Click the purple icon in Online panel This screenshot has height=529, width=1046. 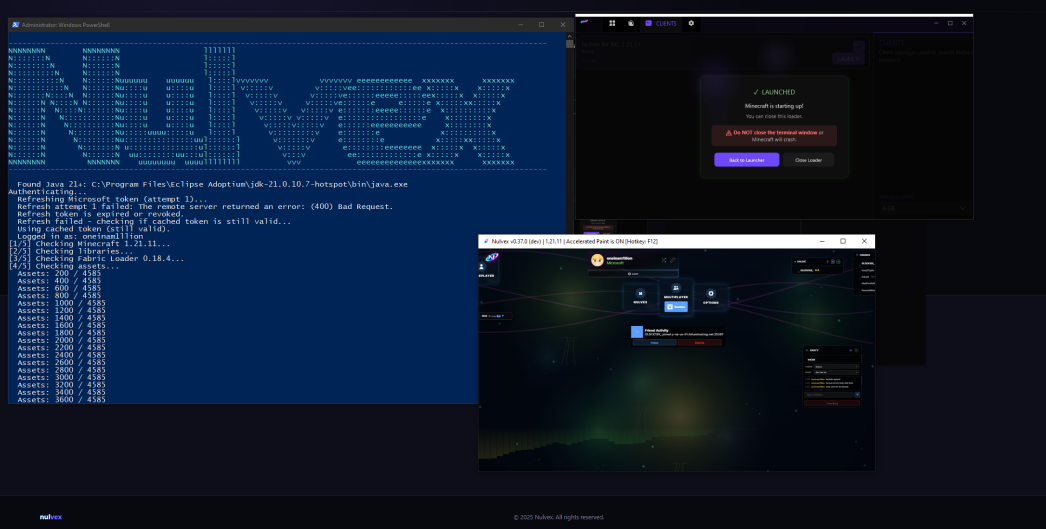[x=833, y=261]
